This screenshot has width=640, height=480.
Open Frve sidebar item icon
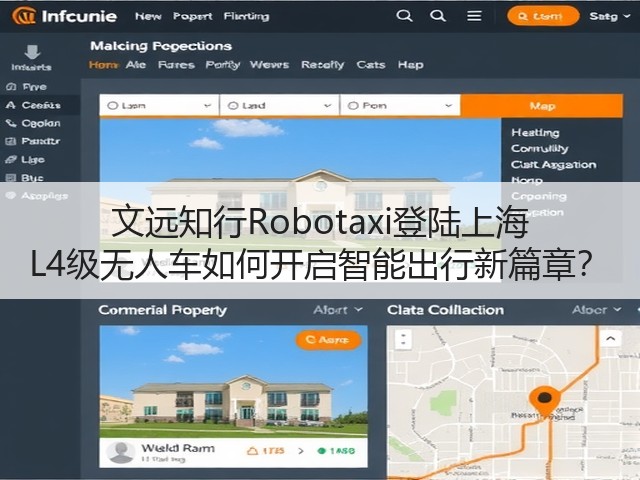pyautogui.click(x=11, y=87)
